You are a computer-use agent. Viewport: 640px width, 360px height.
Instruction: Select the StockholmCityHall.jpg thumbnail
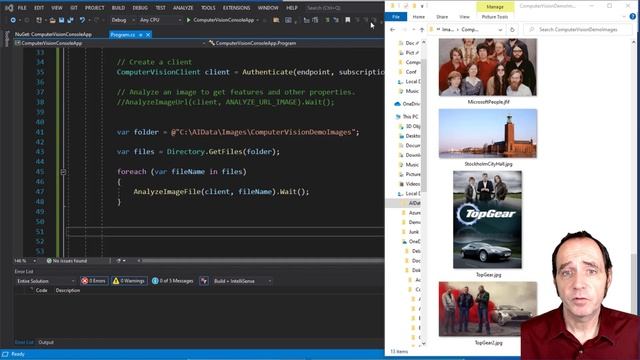coord(488,133)
